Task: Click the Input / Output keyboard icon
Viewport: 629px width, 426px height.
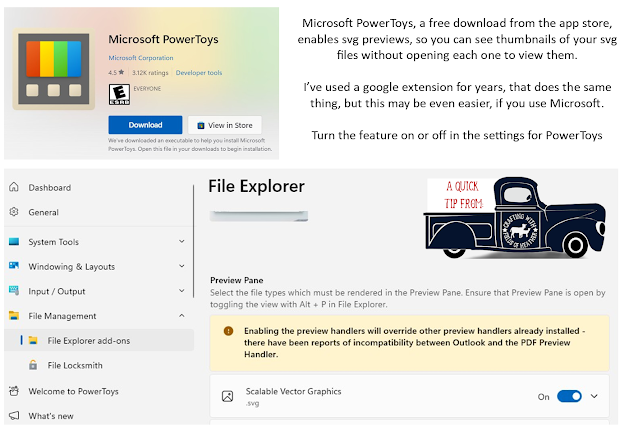Action: pos(14,291)
